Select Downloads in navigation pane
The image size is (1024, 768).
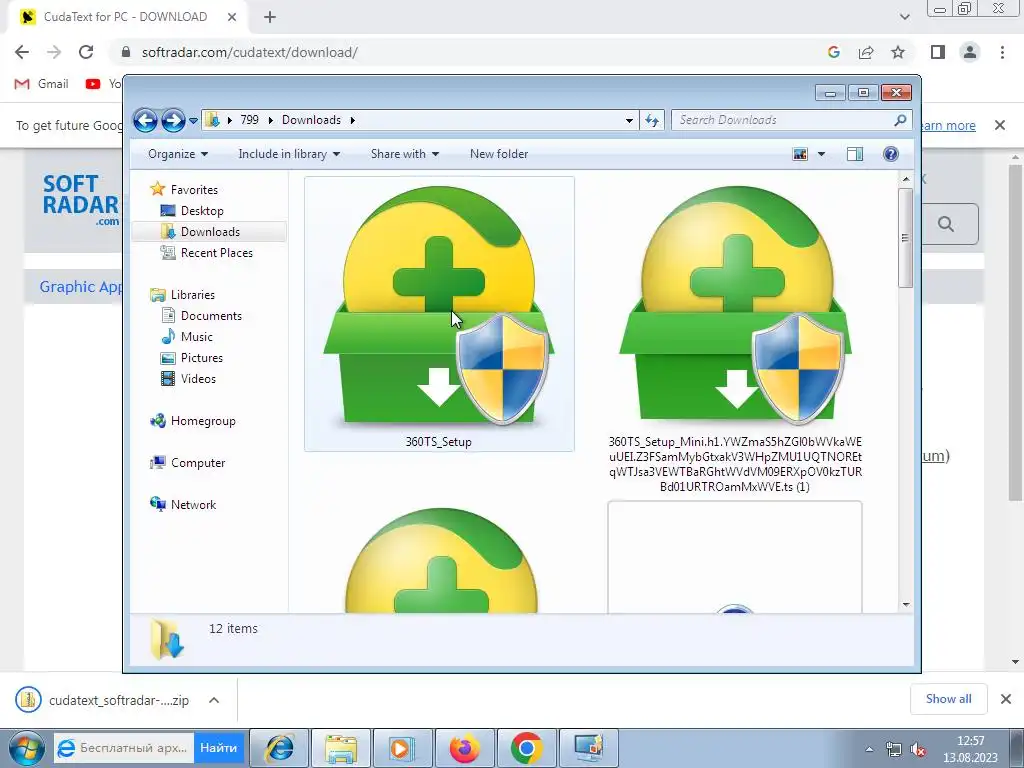209,232
